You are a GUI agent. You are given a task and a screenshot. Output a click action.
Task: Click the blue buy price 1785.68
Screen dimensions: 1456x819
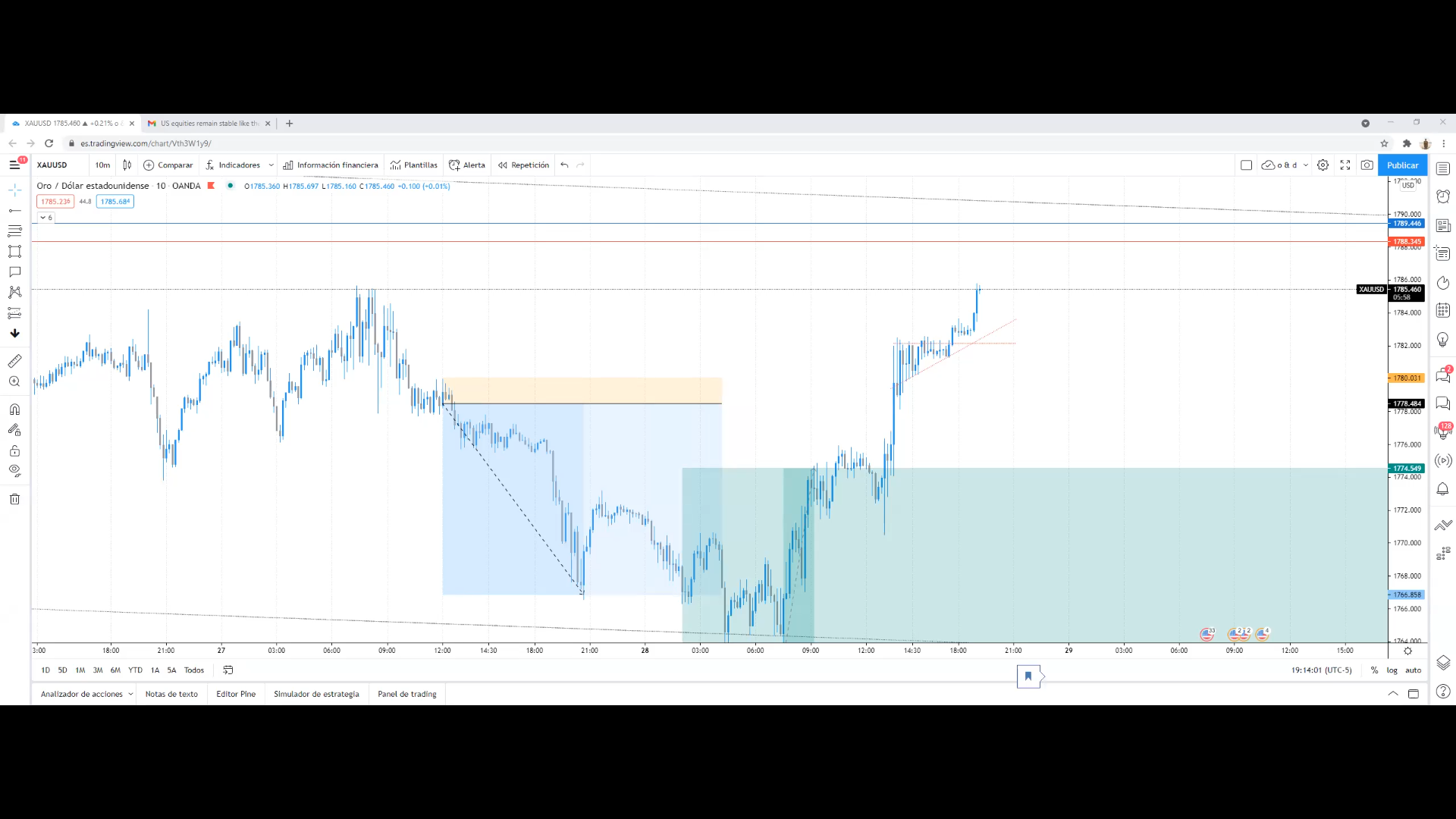click(115, 201)
